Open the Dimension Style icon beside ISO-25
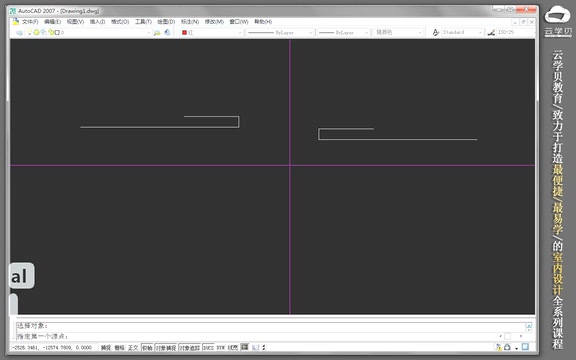Viewport: 576px width, 360px height. tap(491, 33)
